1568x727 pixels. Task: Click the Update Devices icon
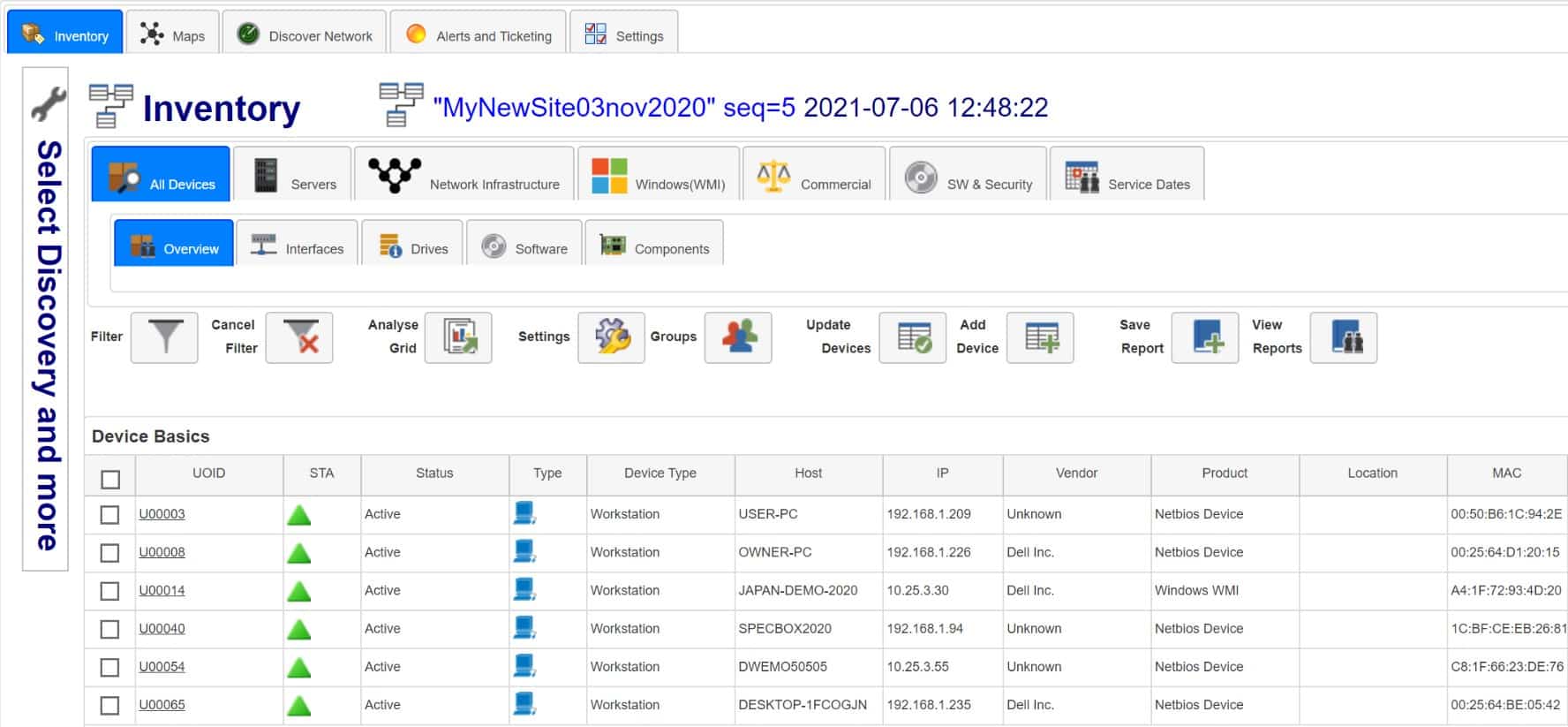coord(913,337)
